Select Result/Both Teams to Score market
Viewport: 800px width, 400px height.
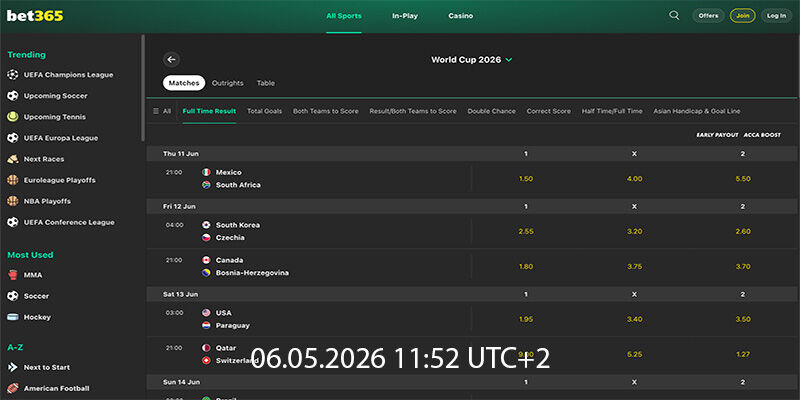(x=413, y=111)
